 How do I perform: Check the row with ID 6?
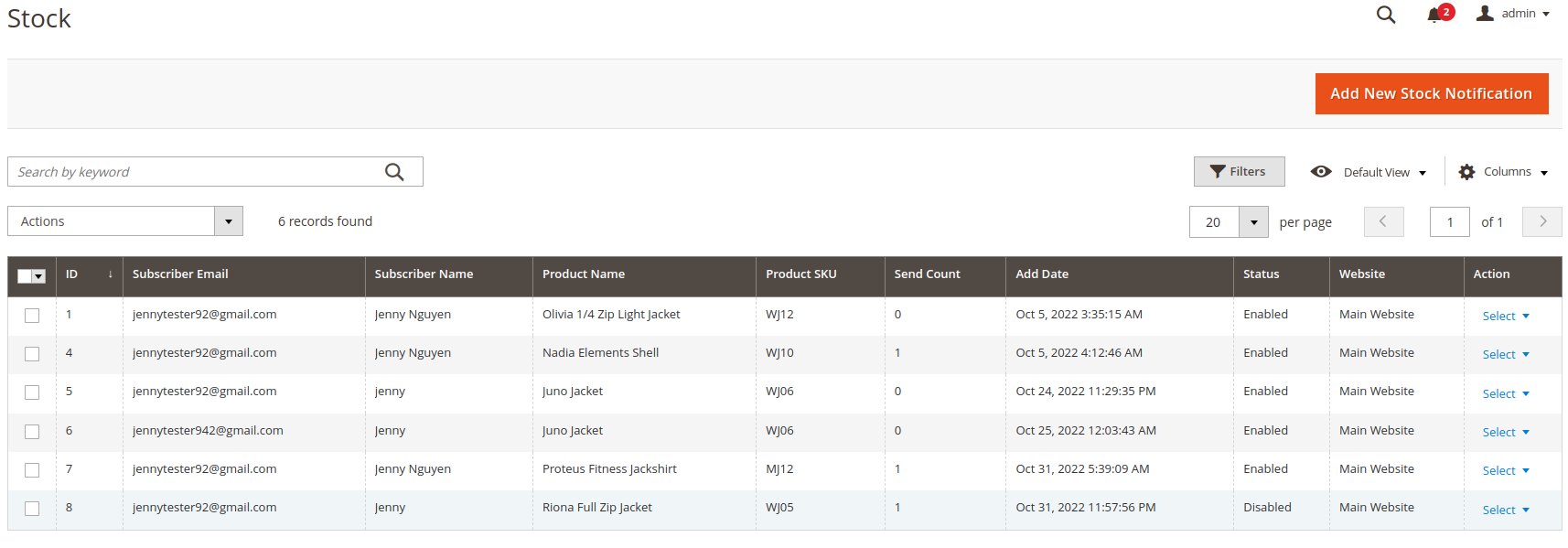coord(32,432)
